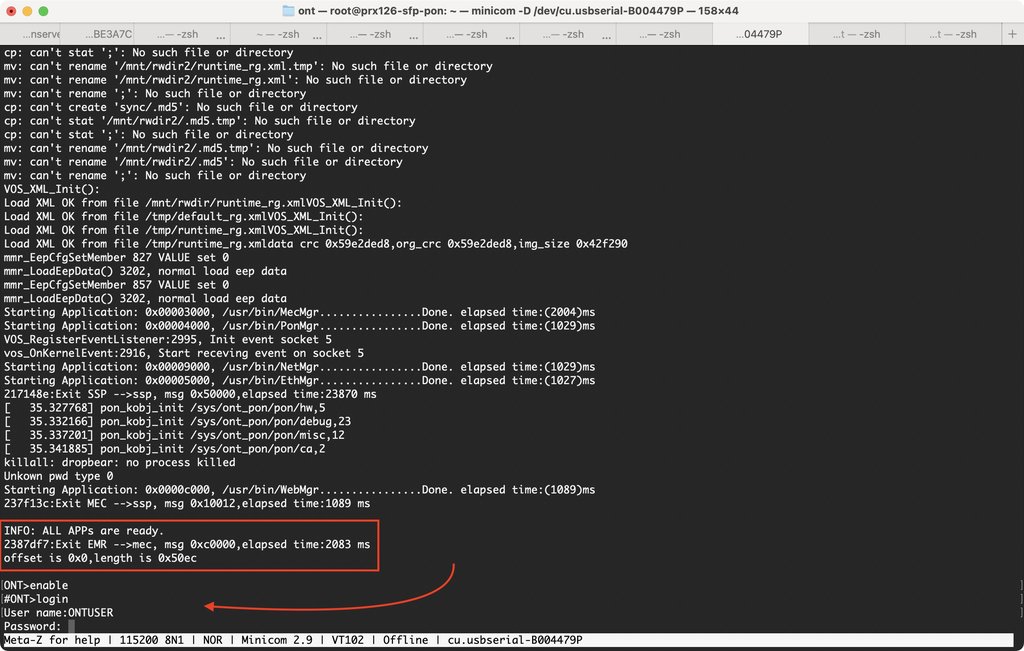Close the terminal window with the red button
This screenshot has height=651, width=1024.
11,11
